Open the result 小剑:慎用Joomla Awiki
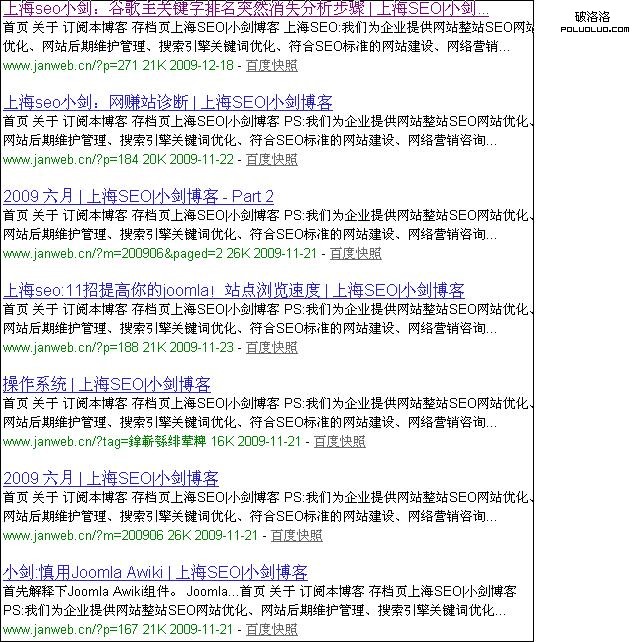The width and height of the screenshot is (640, 642). [x=155, y=572]
